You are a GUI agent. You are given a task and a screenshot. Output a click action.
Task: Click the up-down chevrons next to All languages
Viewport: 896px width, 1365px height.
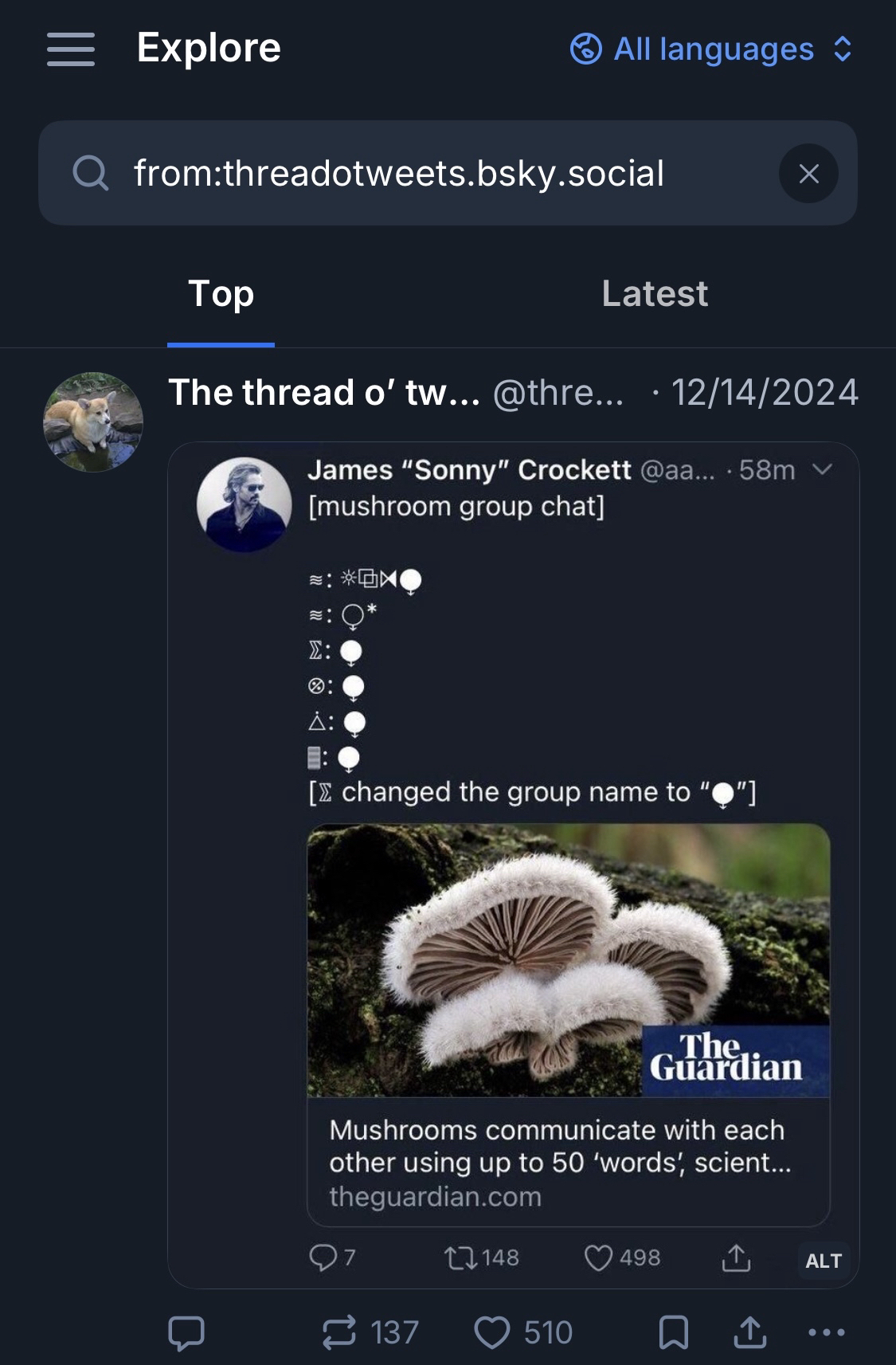coord(843,49)
